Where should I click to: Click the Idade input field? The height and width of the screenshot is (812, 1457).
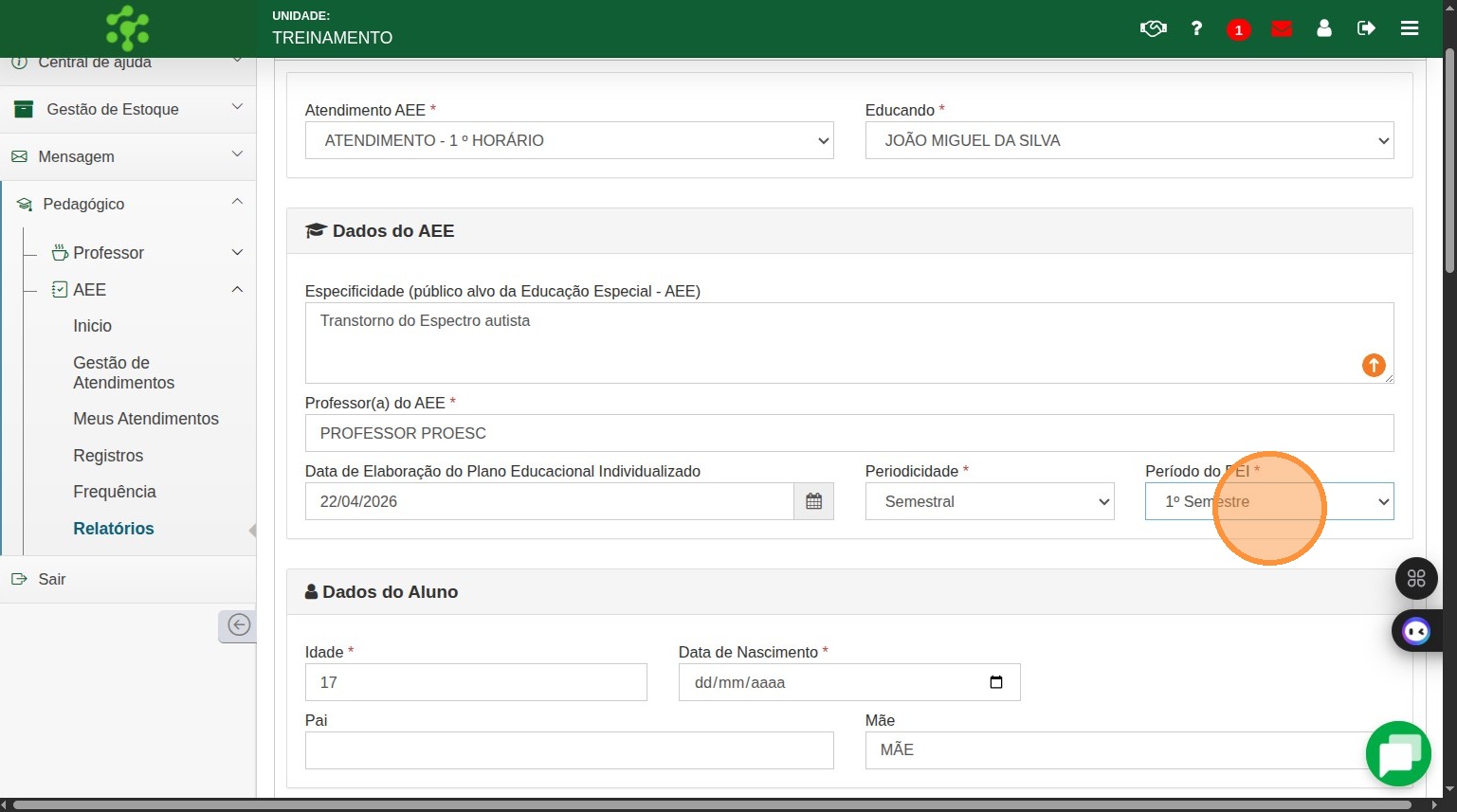476,682
